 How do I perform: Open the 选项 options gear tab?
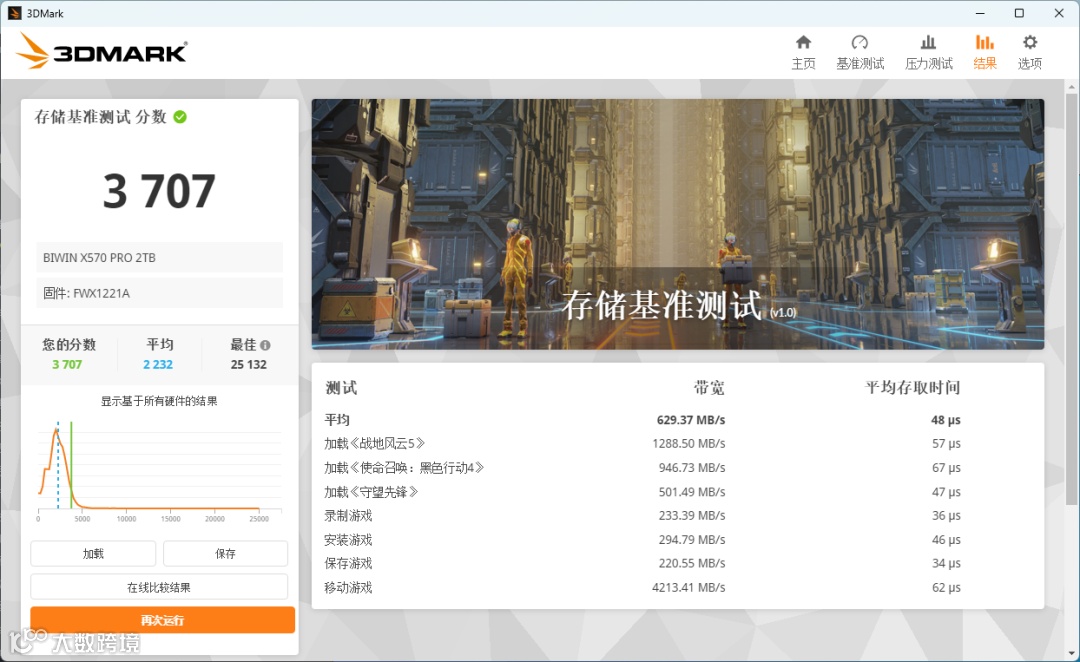[x=1030, y=52]
